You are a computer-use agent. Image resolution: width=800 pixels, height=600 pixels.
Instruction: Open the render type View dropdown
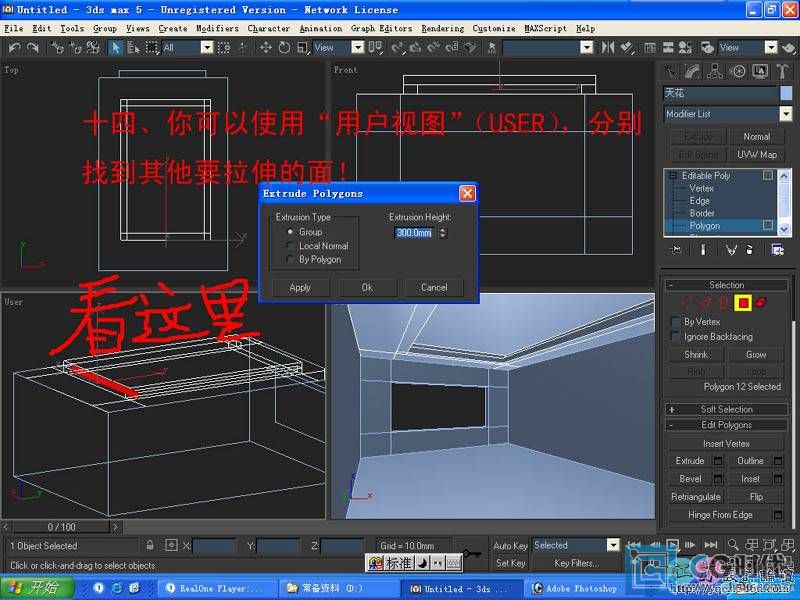(x=771, y=48)
